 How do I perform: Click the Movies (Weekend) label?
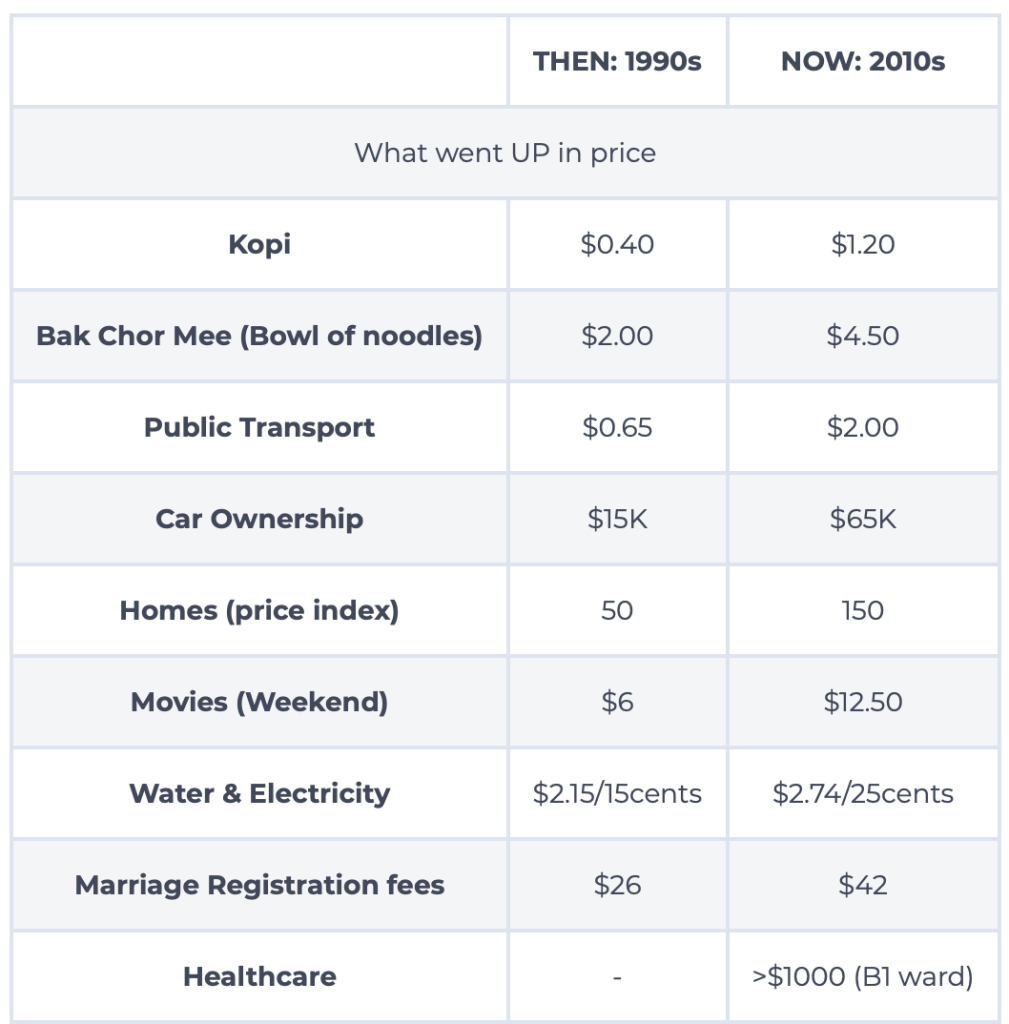[x=259, y=702]
